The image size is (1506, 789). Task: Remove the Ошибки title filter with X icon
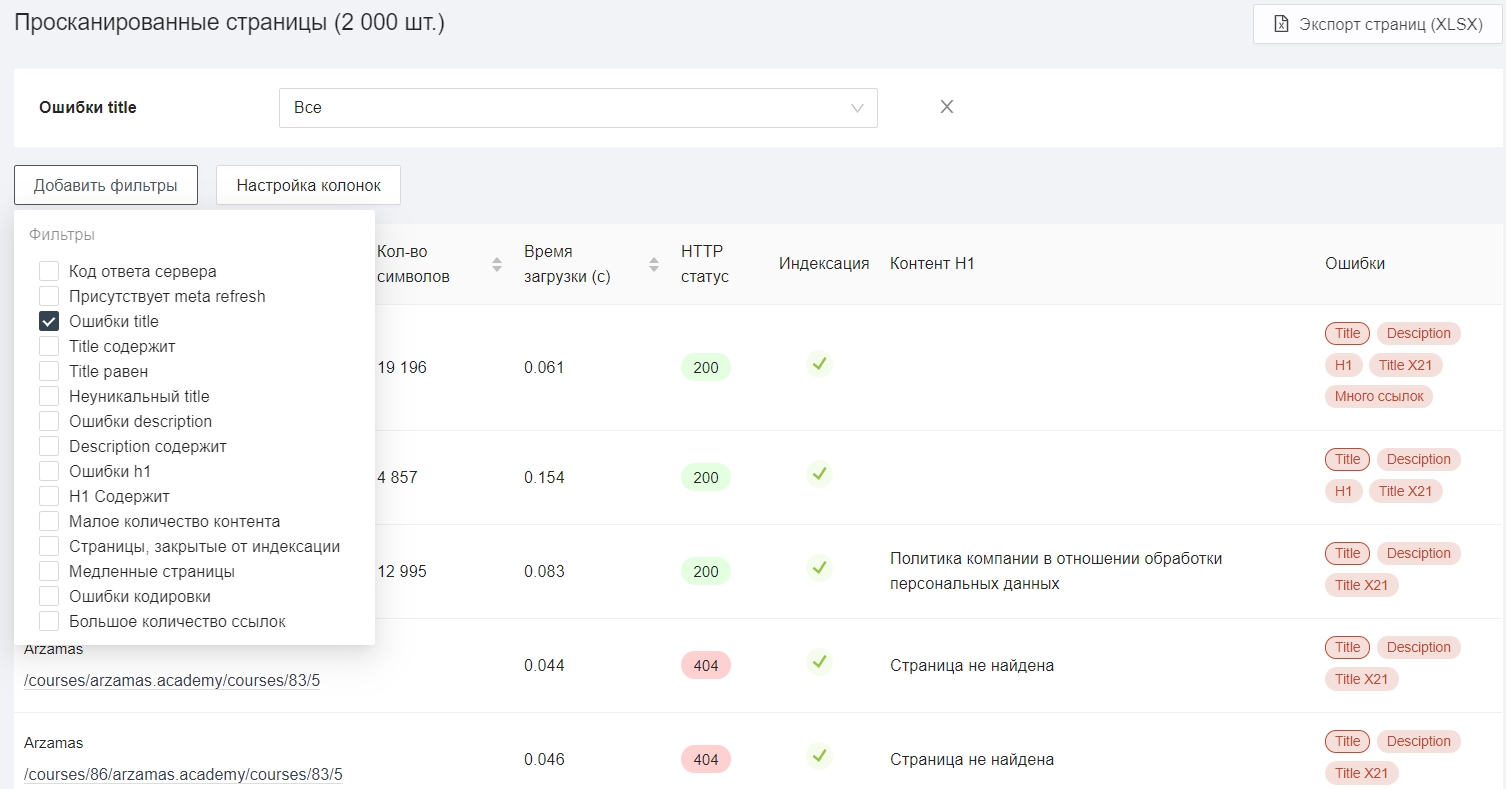(x=947, y=107)
